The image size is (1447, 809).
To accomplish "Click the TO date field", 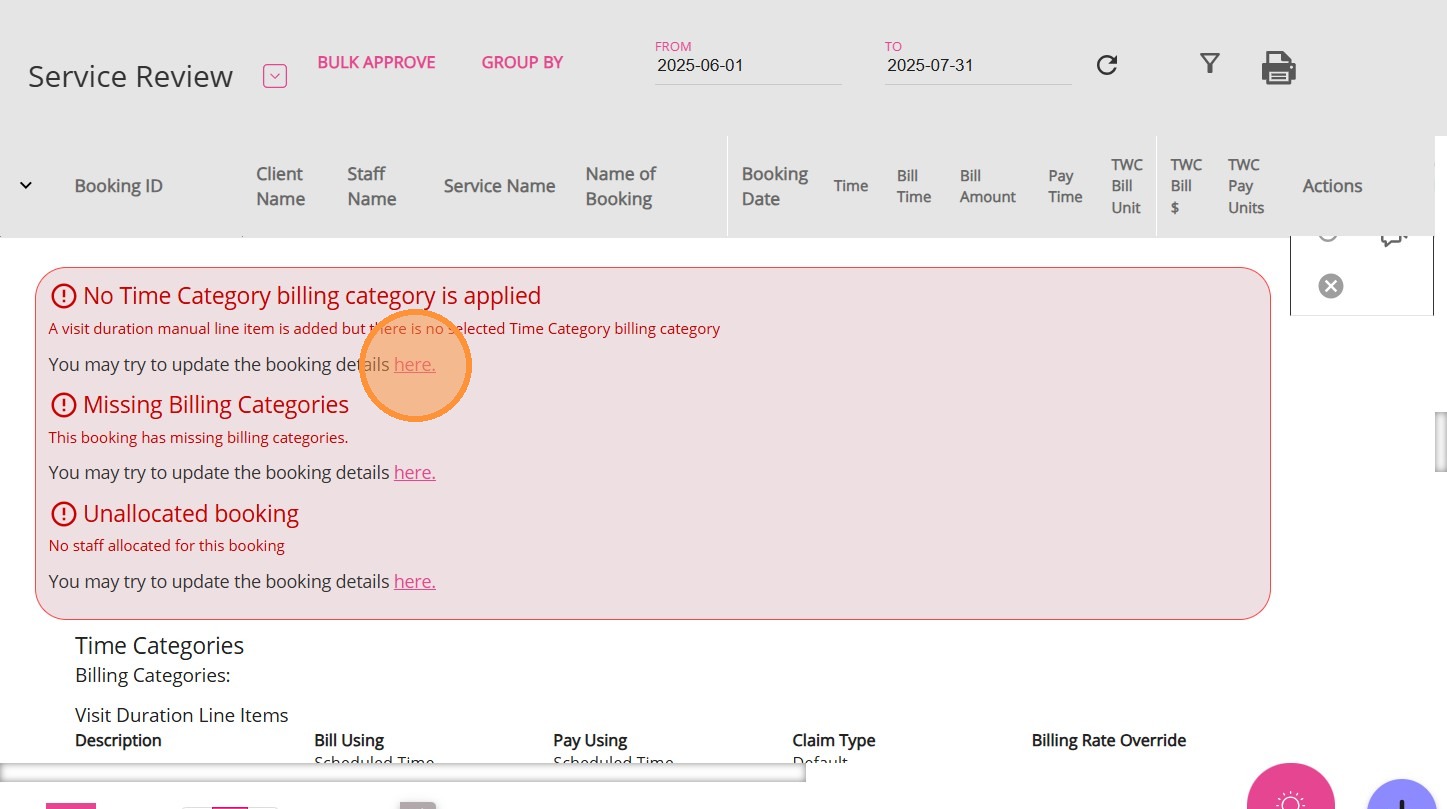I will click(x=977, y=66).
